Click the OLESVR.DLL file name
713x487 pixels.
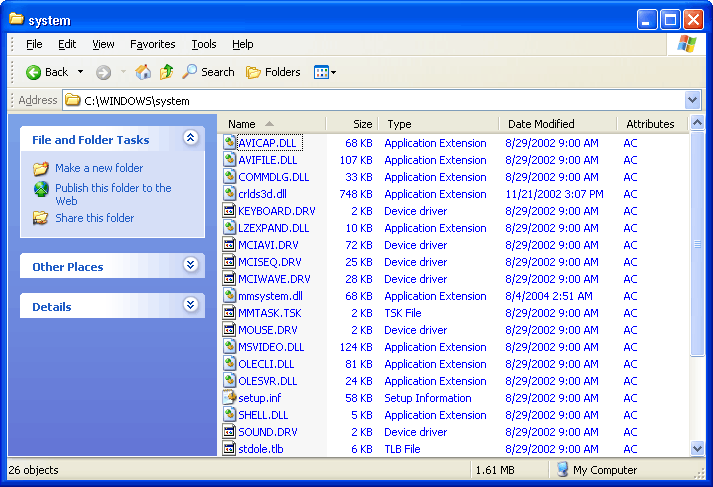coord(267,381)
